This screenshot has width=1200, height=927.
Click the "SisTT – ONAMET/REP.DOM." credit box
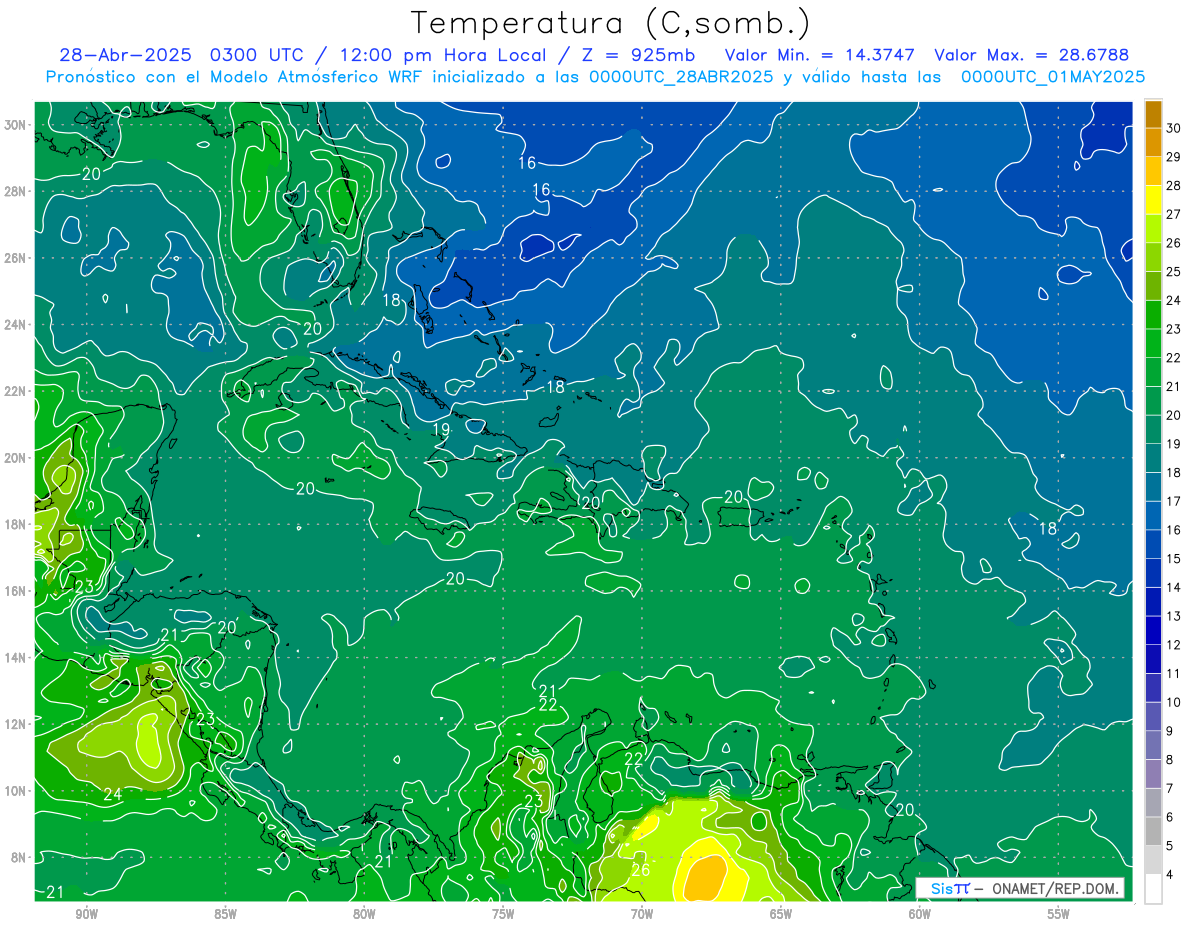click(x=1020, y=888)
